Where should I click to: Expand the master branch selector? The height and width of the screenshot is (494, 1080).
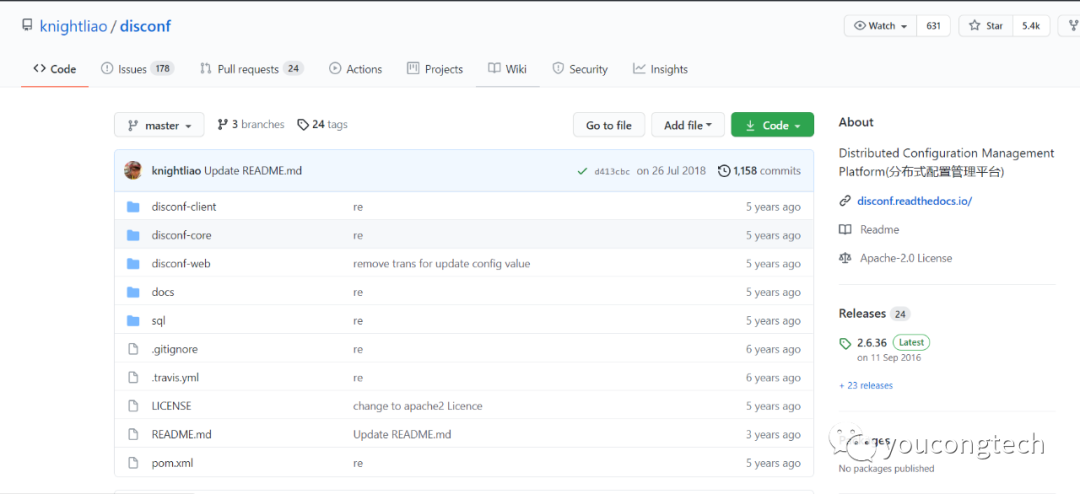pyautogui.click(x=159, y=125)
